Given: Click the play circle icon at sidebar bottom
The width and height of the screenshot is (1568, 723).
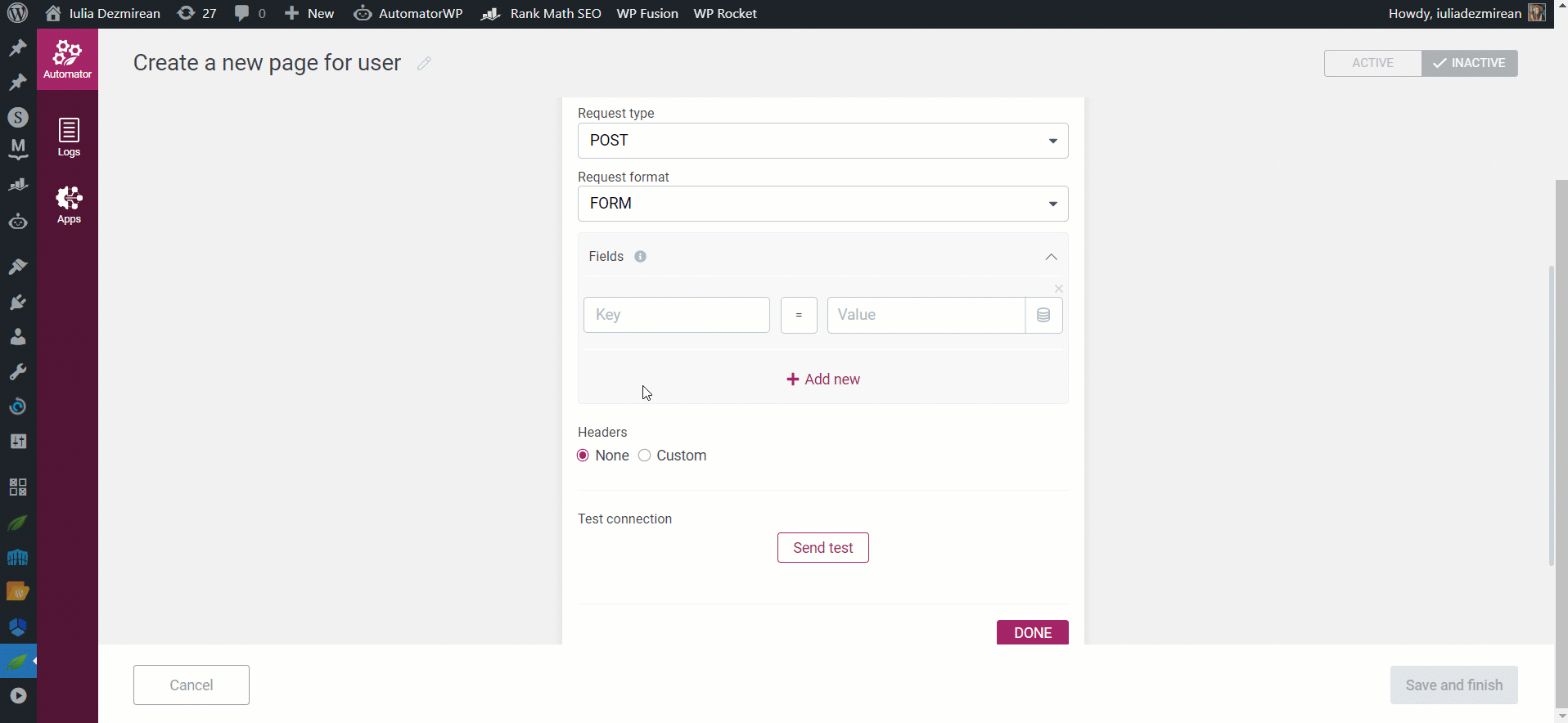Looking at the screenshot, I should click(18, 696).
